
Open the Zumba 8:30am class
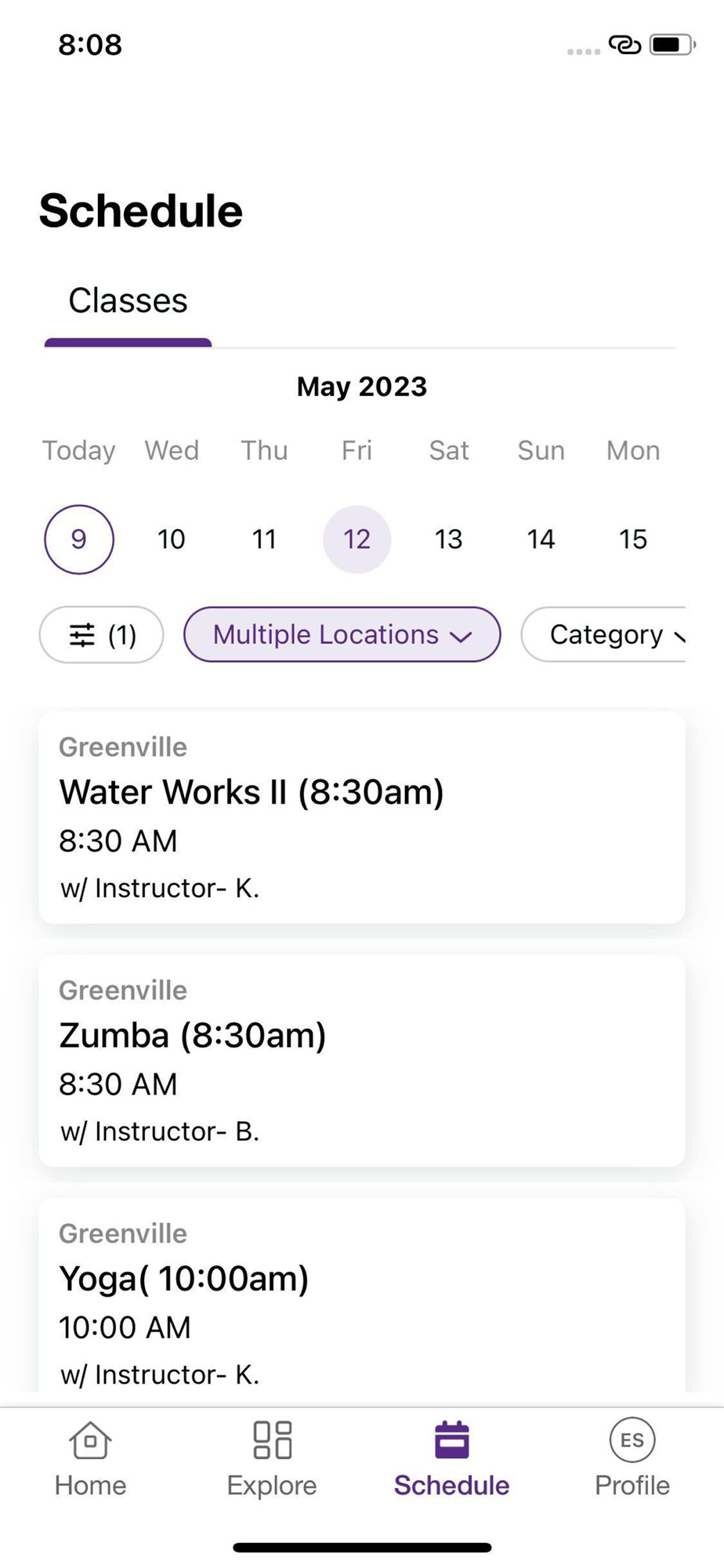(x=361, y=1060)
